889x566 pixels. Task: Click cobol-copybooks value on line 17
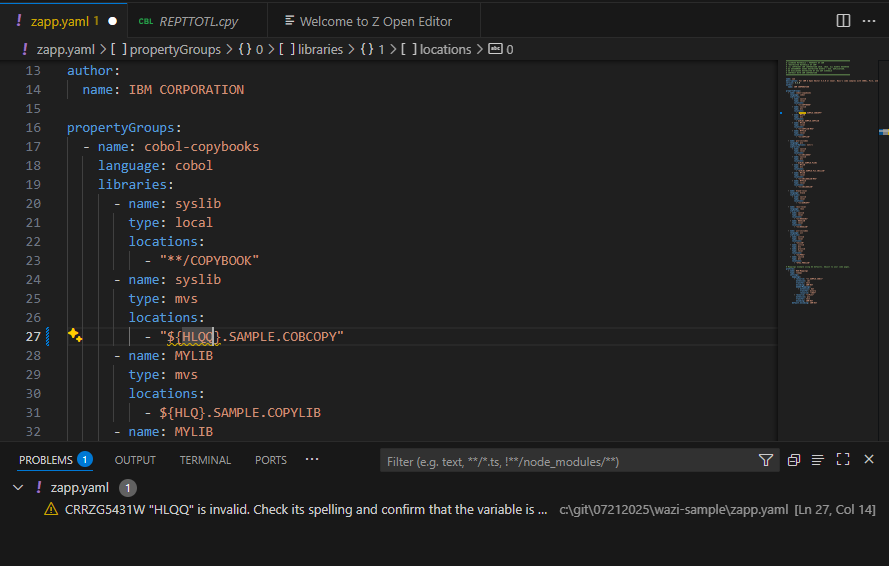coord(201,146)
